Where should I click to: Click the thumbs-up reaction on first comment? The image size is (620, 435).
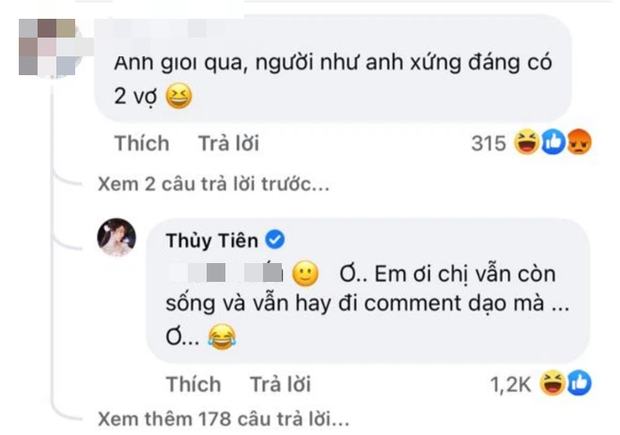[x=553, y=144]
